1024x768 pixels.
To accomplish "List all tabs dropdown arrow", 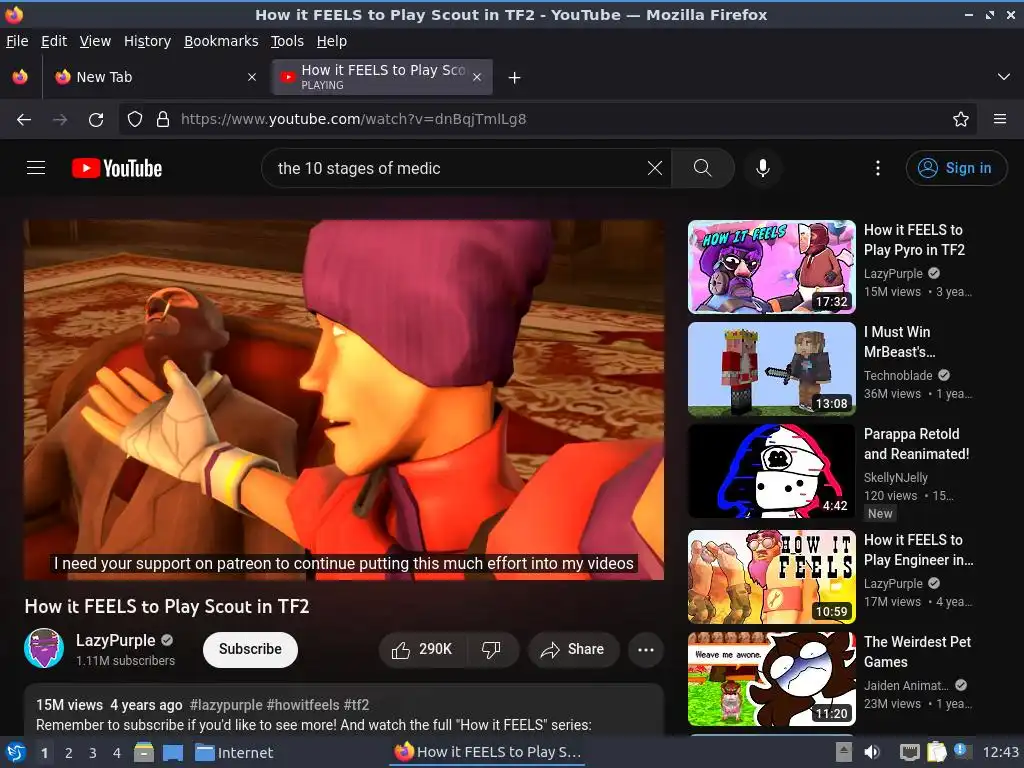I will [x=1004, y=77].
